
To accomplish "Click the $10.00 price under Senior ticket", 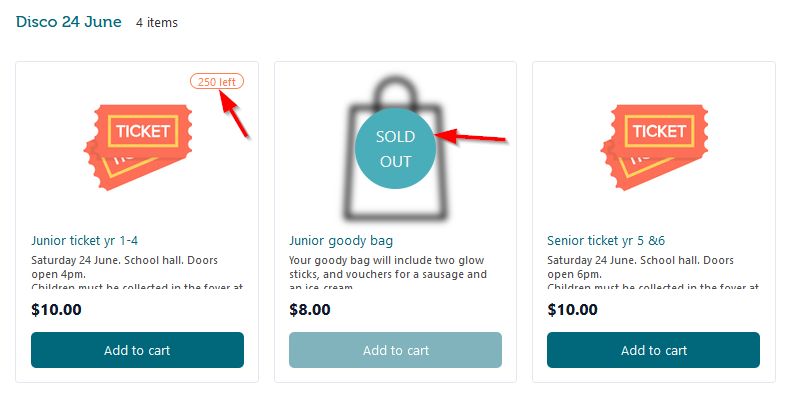I will 572,309.
